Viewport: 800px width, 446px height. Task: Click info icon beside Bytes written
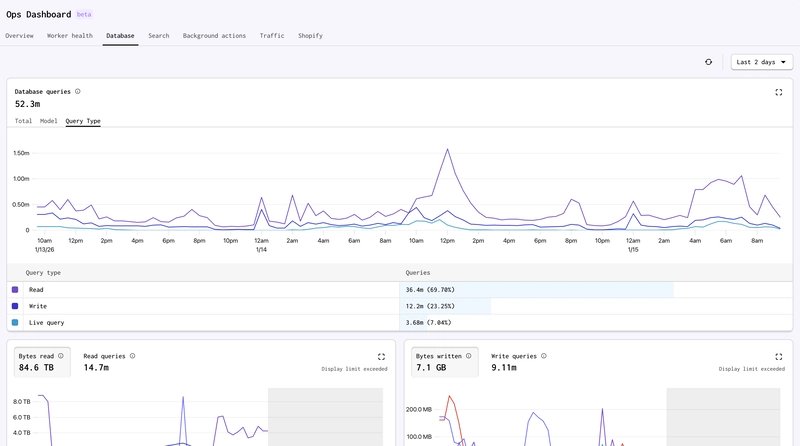click(x=469, y=355)
